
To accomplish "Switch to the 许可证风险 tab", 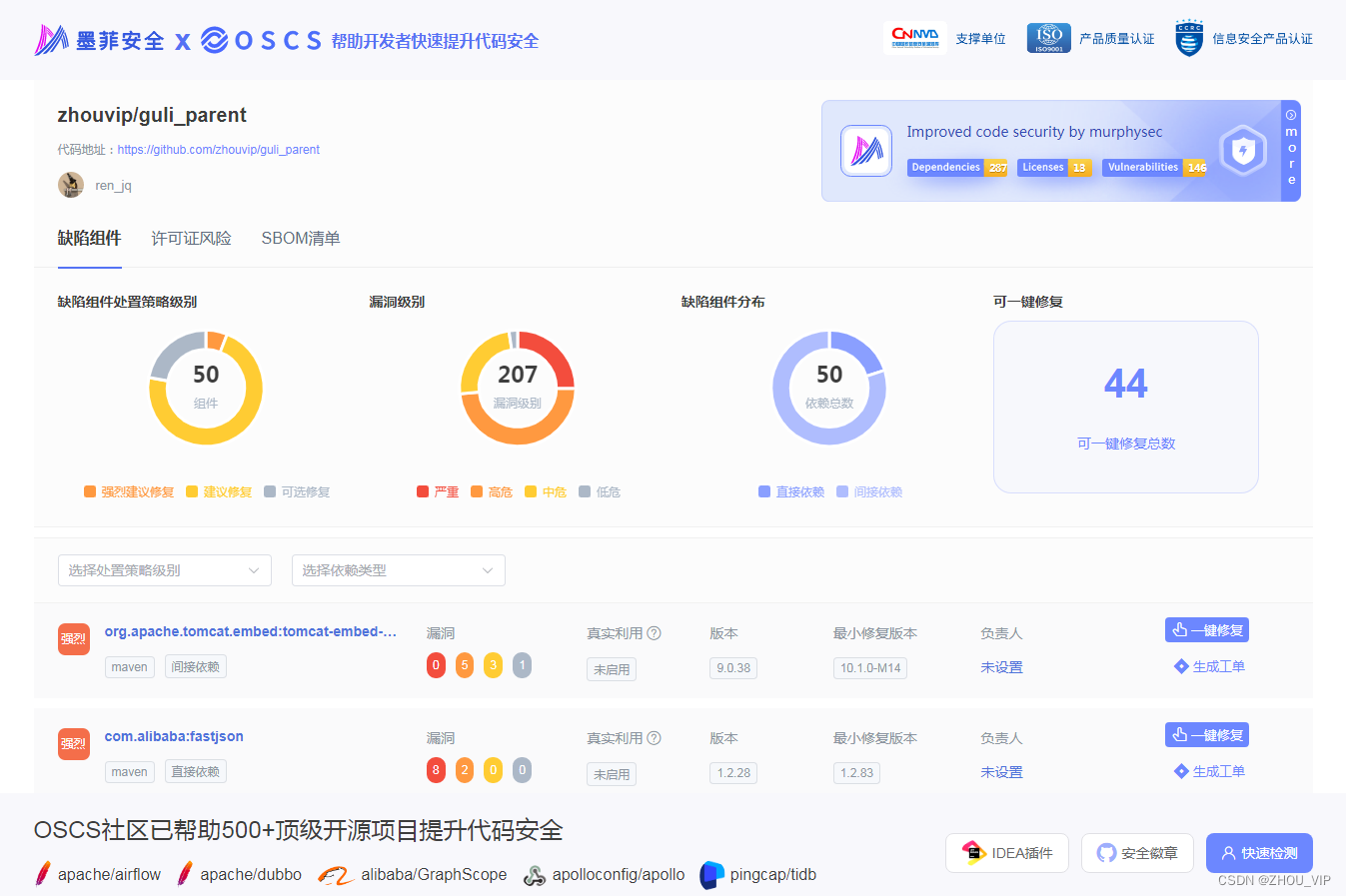I will coord(191,238).
